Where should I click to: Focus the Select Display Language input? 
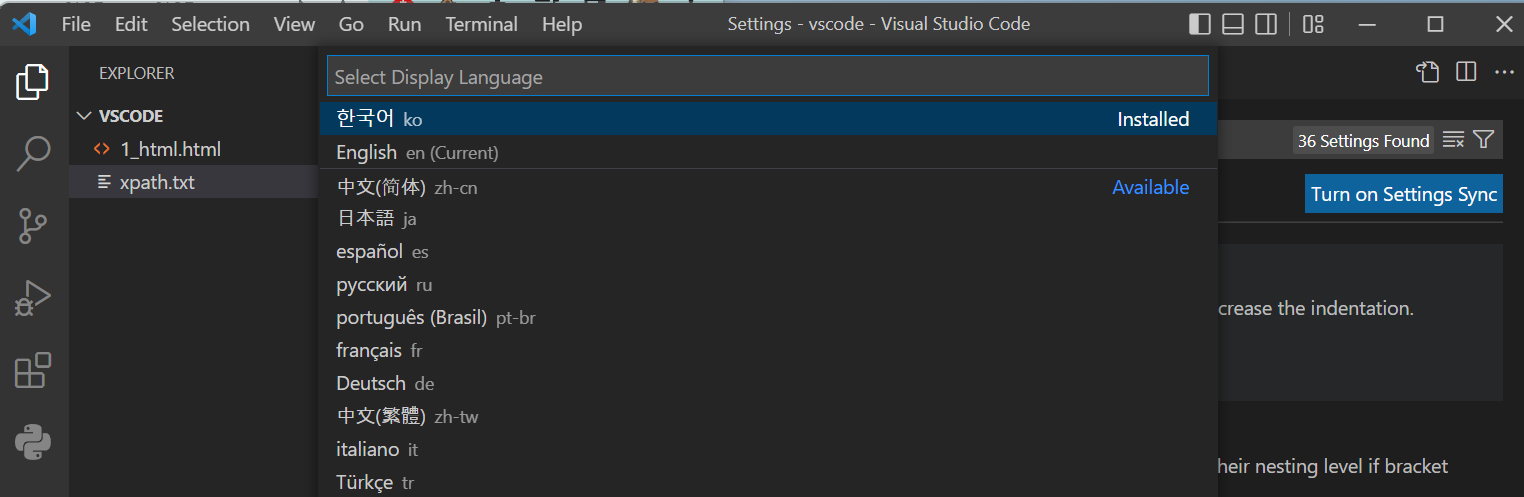tap(767, 77)
